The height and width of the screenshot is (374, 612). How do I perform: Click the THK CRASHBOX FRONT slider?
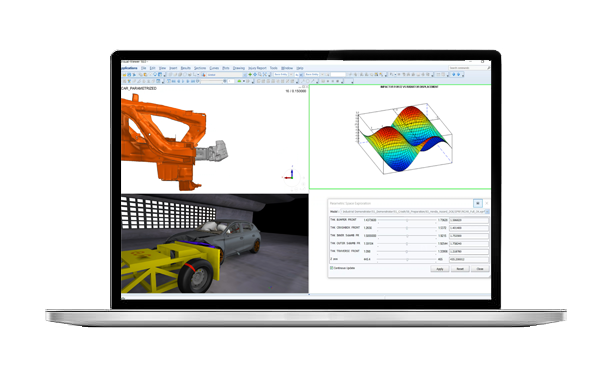point(406,228)
